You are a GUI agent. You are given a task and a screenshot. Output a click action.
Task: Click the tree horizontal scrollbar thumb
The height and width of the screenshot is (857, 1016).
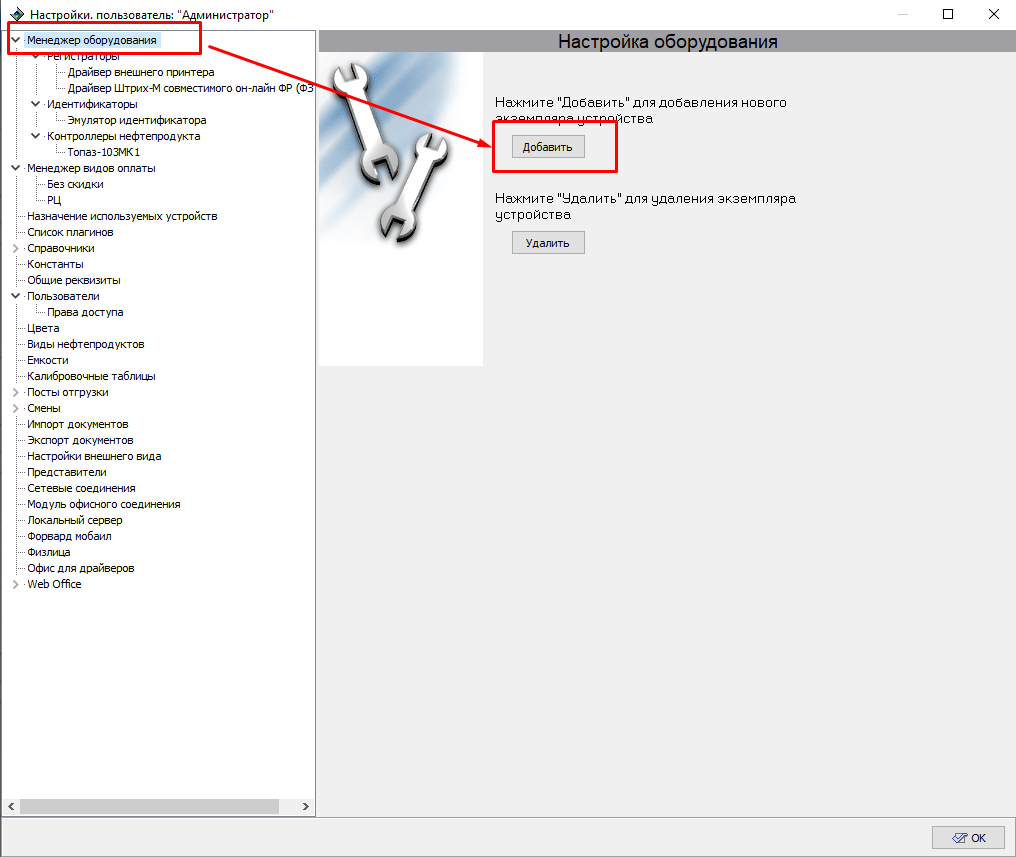[149, 806]
